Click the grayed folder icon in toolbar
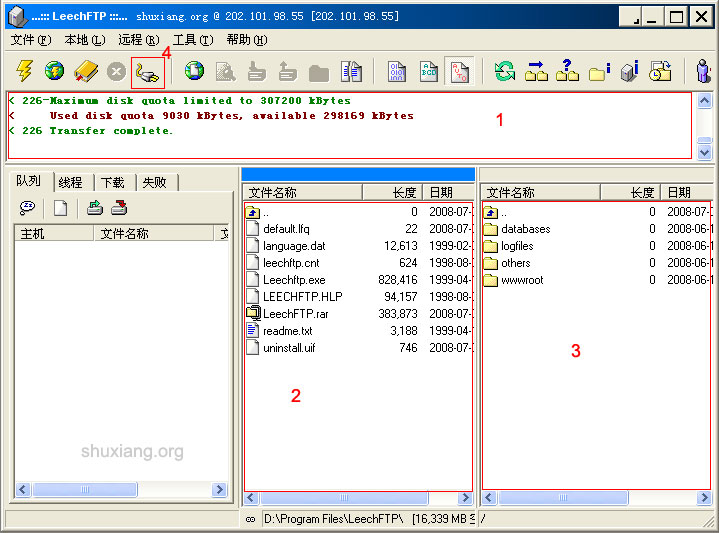719x533 pixels. [319, 73]
